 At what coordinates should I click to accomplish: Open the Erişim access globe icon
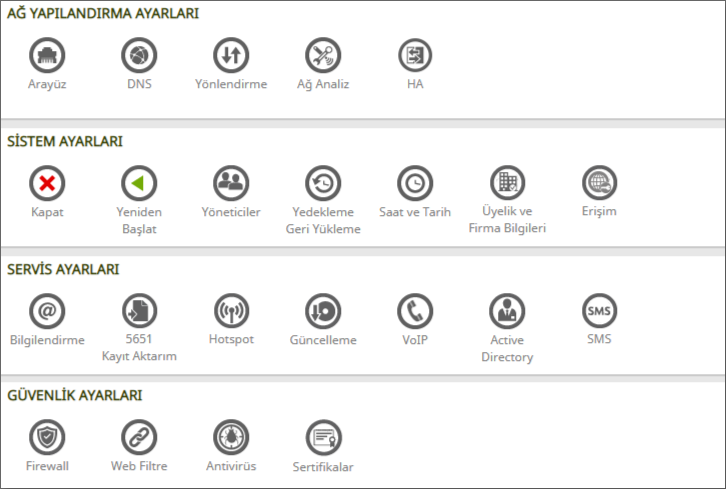[599, 182]
